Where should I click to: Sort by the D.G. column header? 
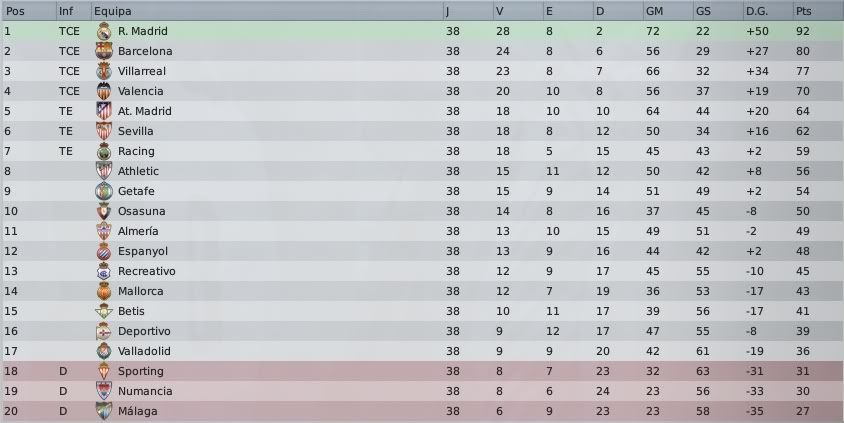pos(768,11)
